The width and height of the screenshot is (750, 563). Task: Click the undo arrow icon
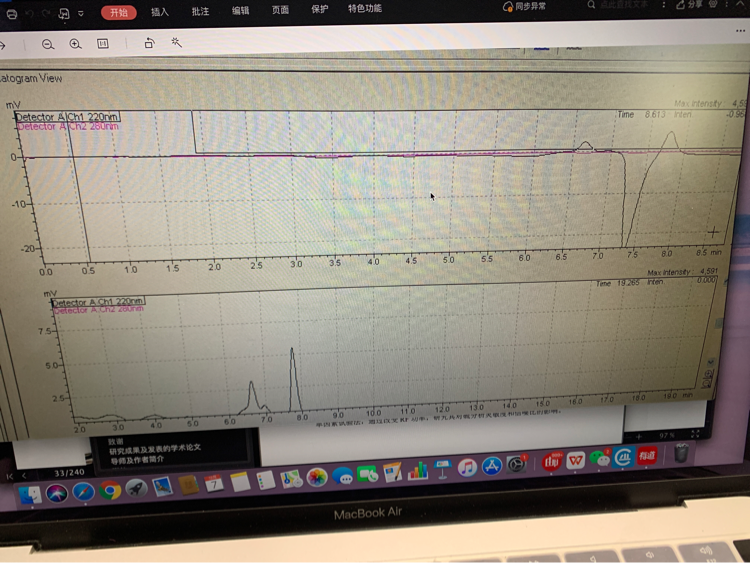click(x=30, y=14)
